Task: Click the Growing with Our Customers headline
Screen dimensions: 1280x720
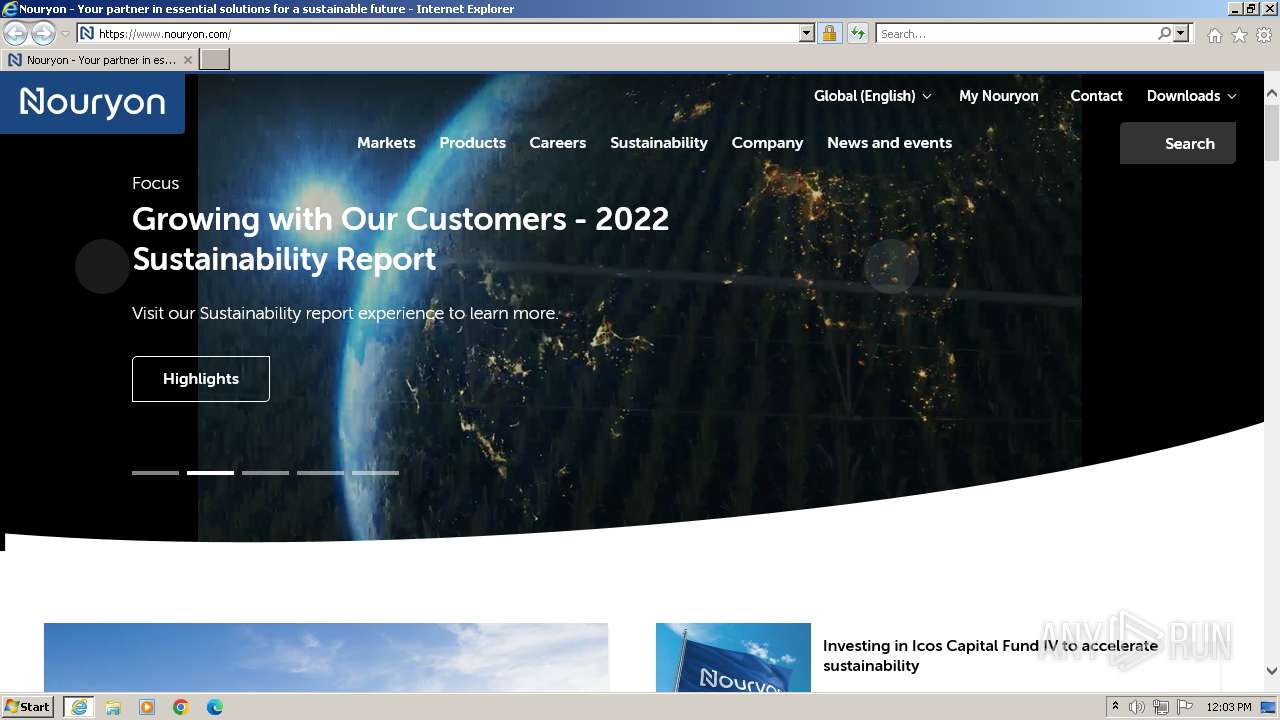Action: [400, 239]
